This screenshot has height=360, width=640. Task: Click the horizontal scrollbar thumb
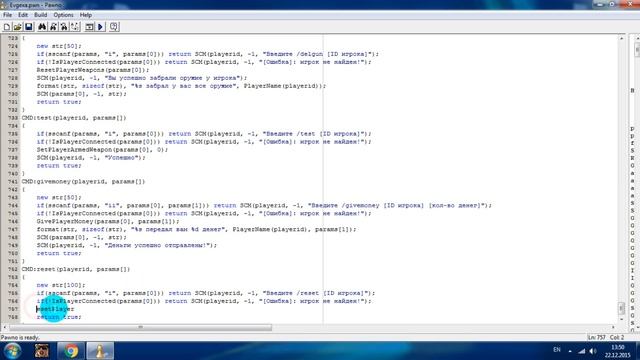tap(141, 327)
